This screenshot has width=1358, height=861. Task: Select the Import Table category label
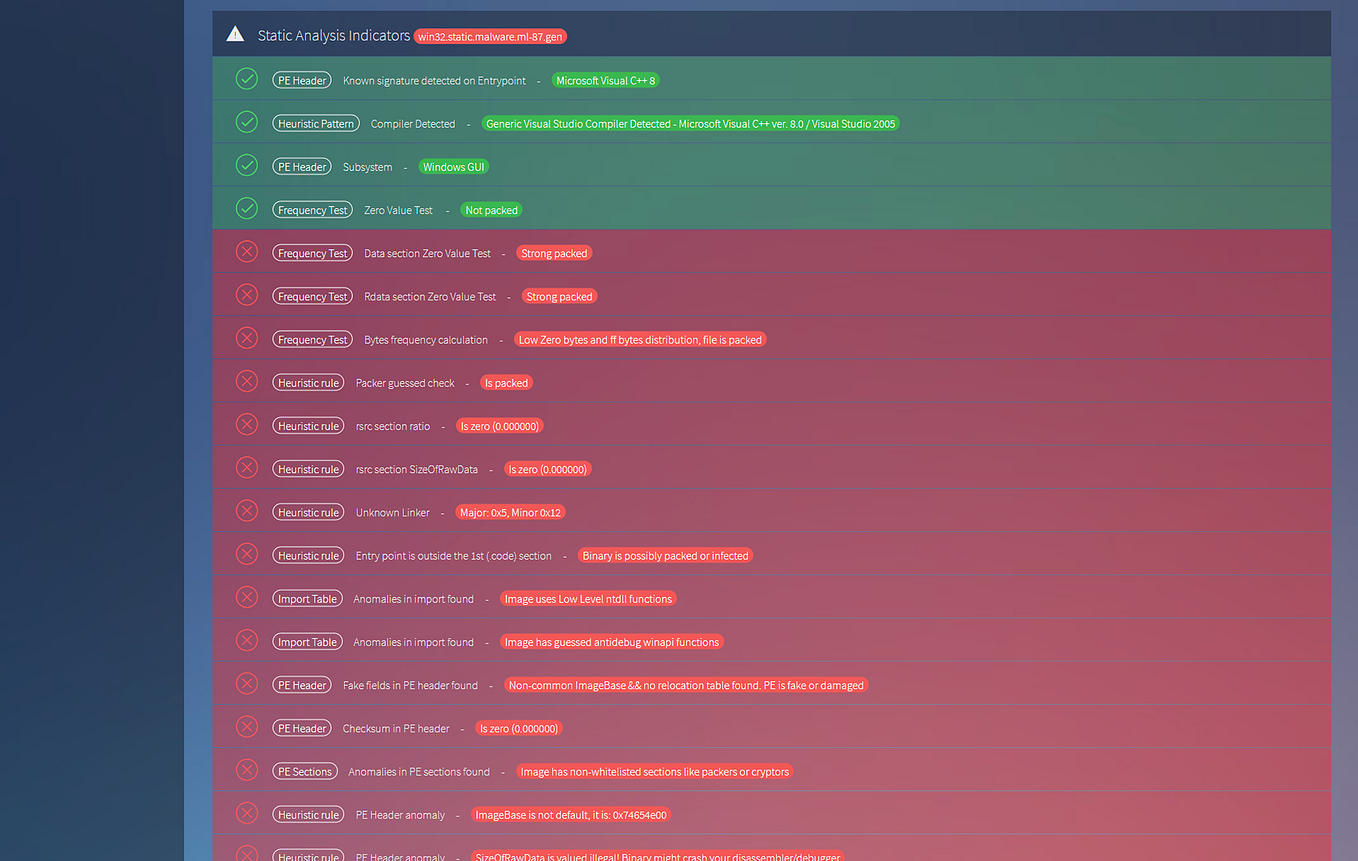pyautogui.click(x=307, y=598)
